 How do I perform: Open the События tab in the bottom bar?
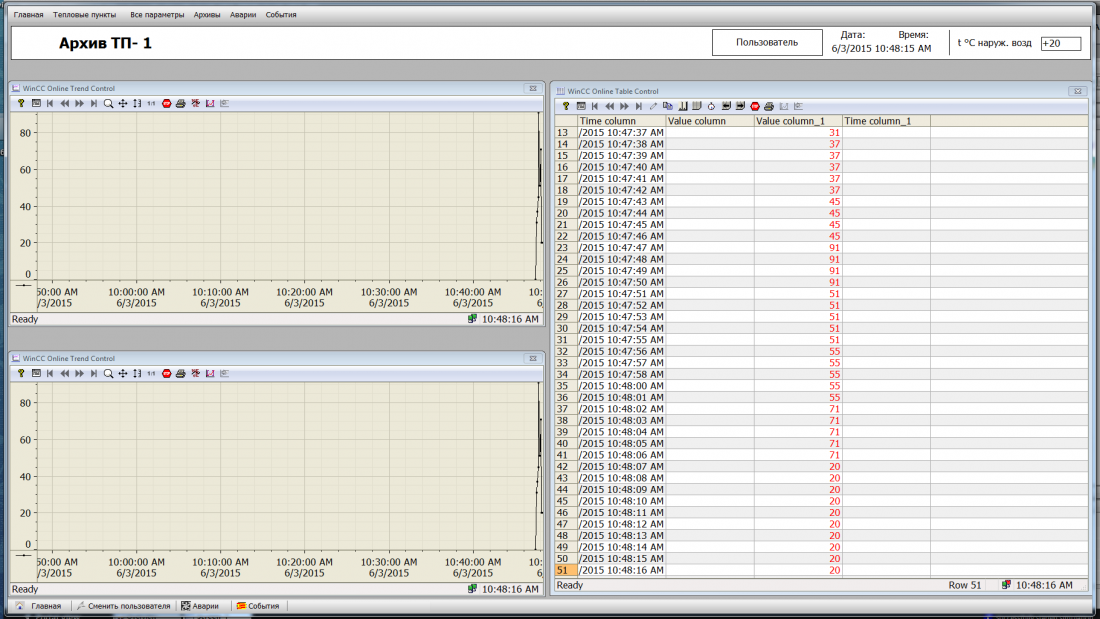257,606
